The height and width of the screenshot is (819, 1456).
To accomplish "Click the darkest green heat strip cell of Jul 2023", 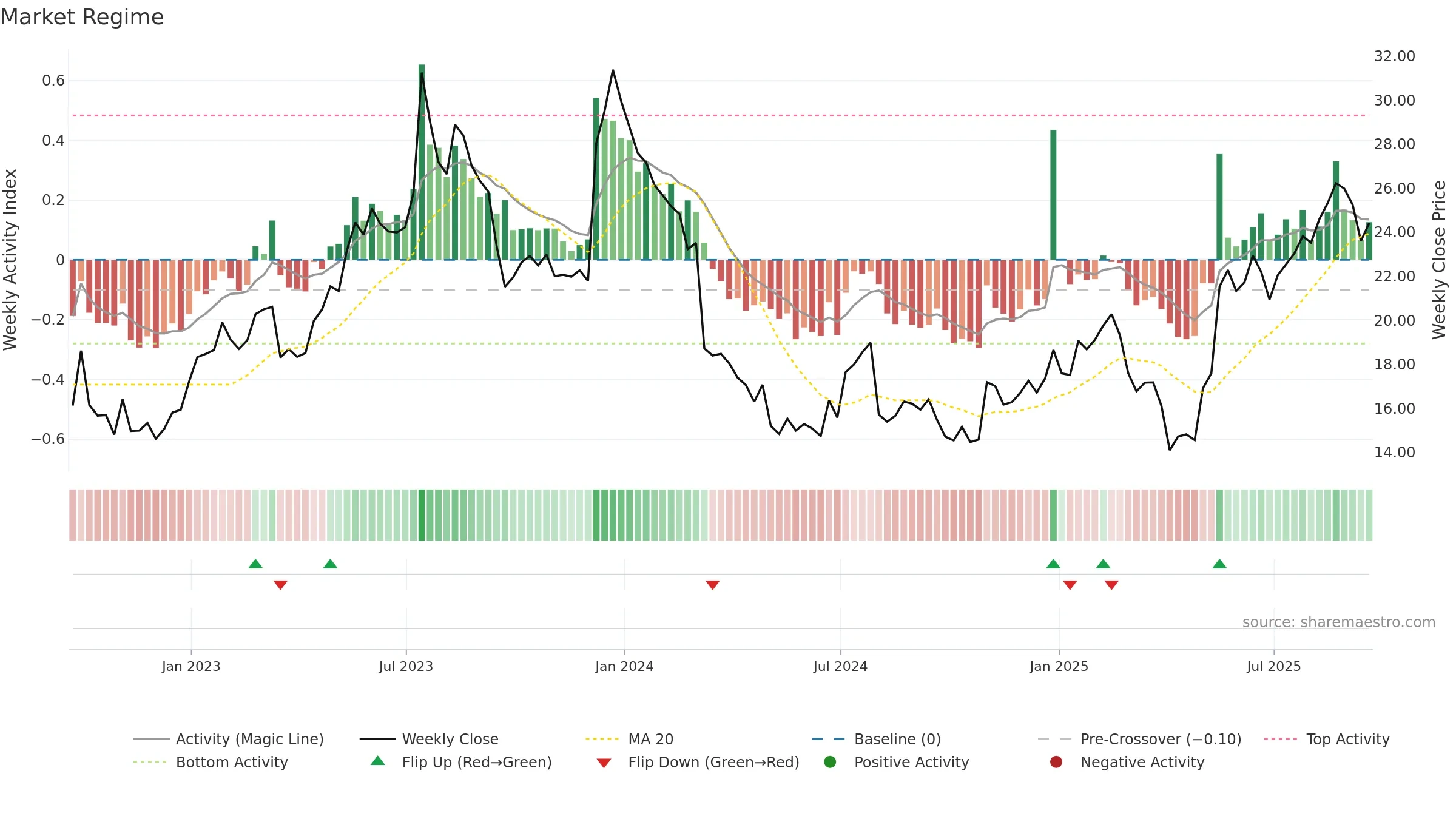I will pyautogui.click(x=422, y=514).
